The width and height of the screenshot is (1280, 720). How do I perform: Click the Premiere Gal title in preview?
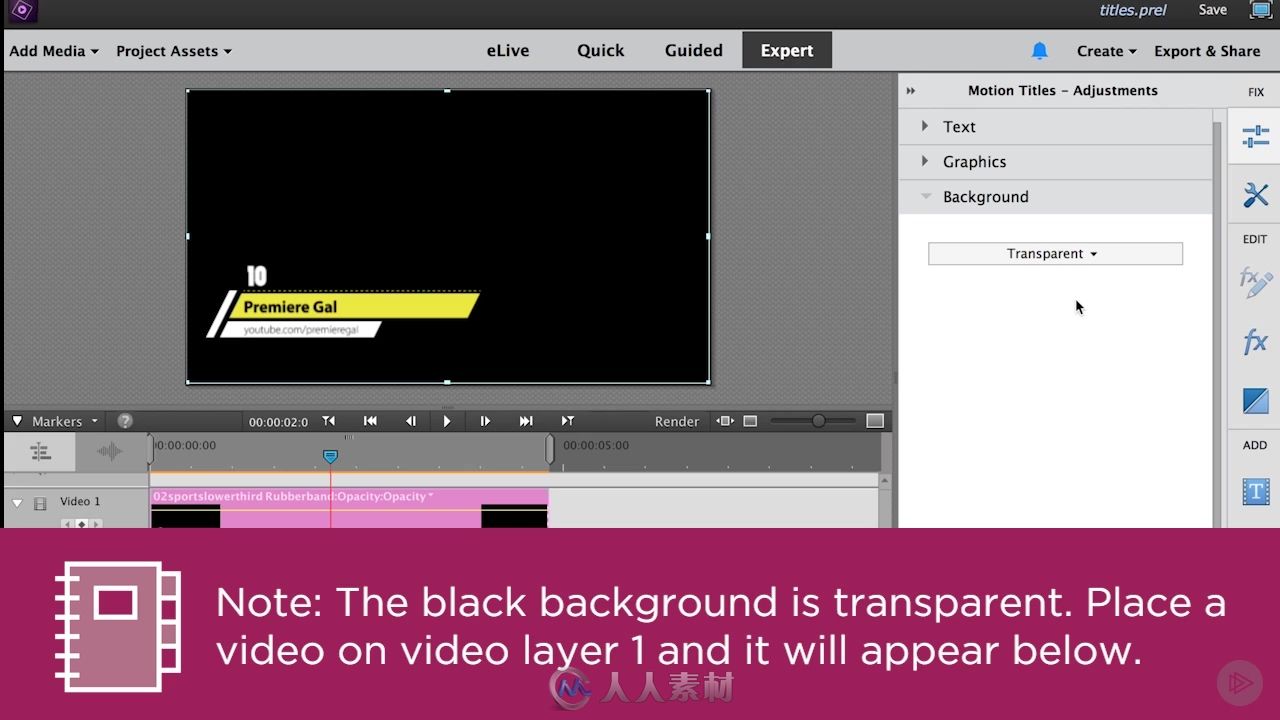point(290,307)
